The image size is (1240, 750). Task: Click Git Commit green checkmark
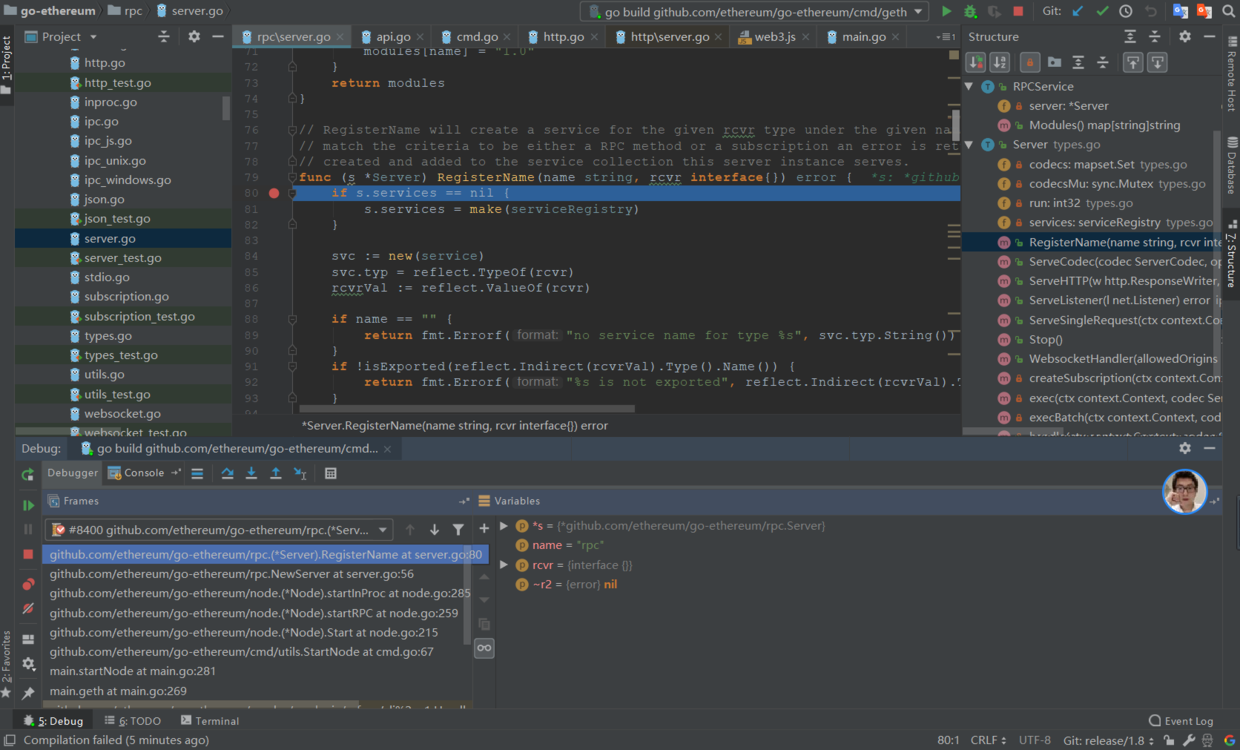[x=1102, y=11]
